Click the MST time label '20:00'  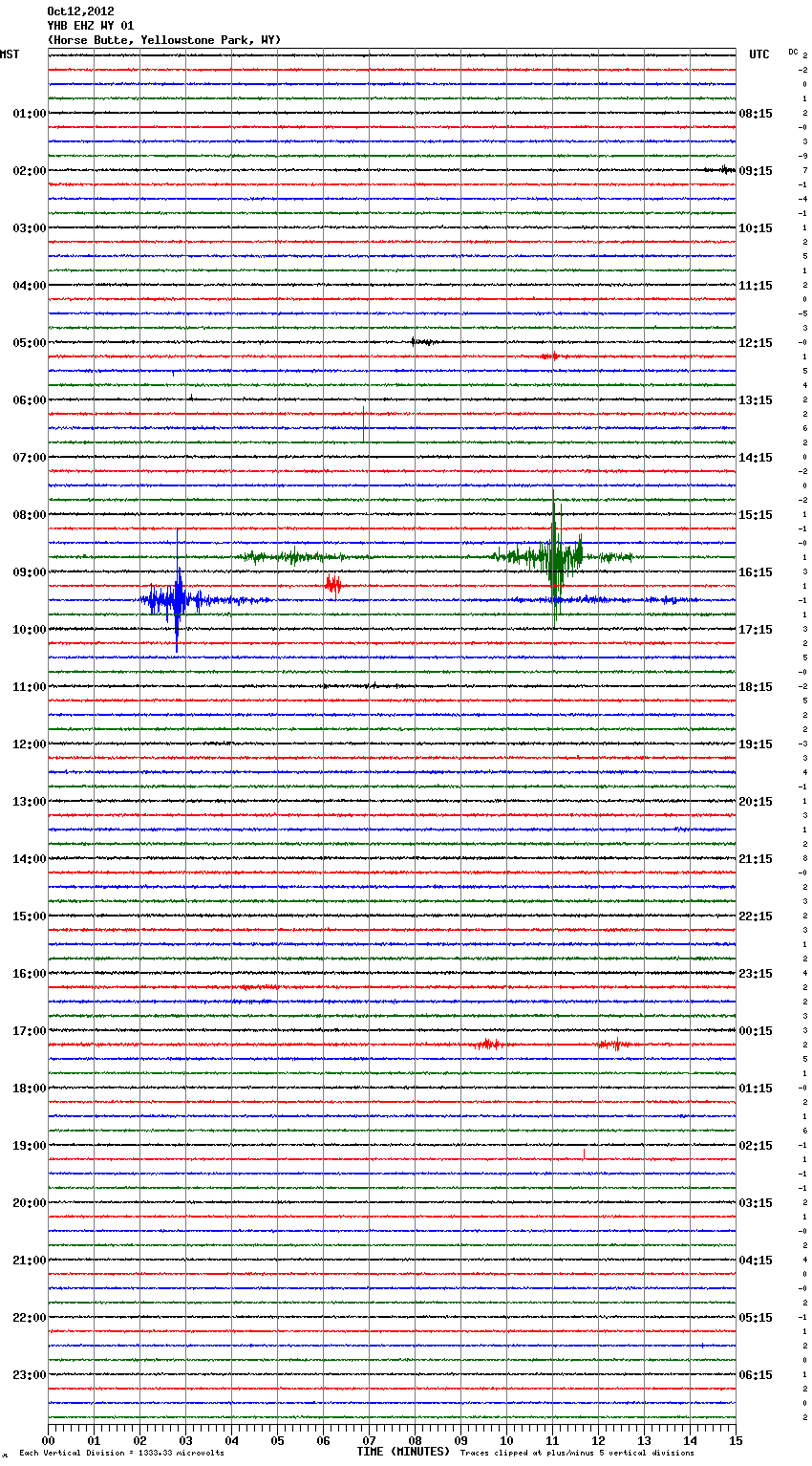pyautogui.click(x=30, y=1203)
